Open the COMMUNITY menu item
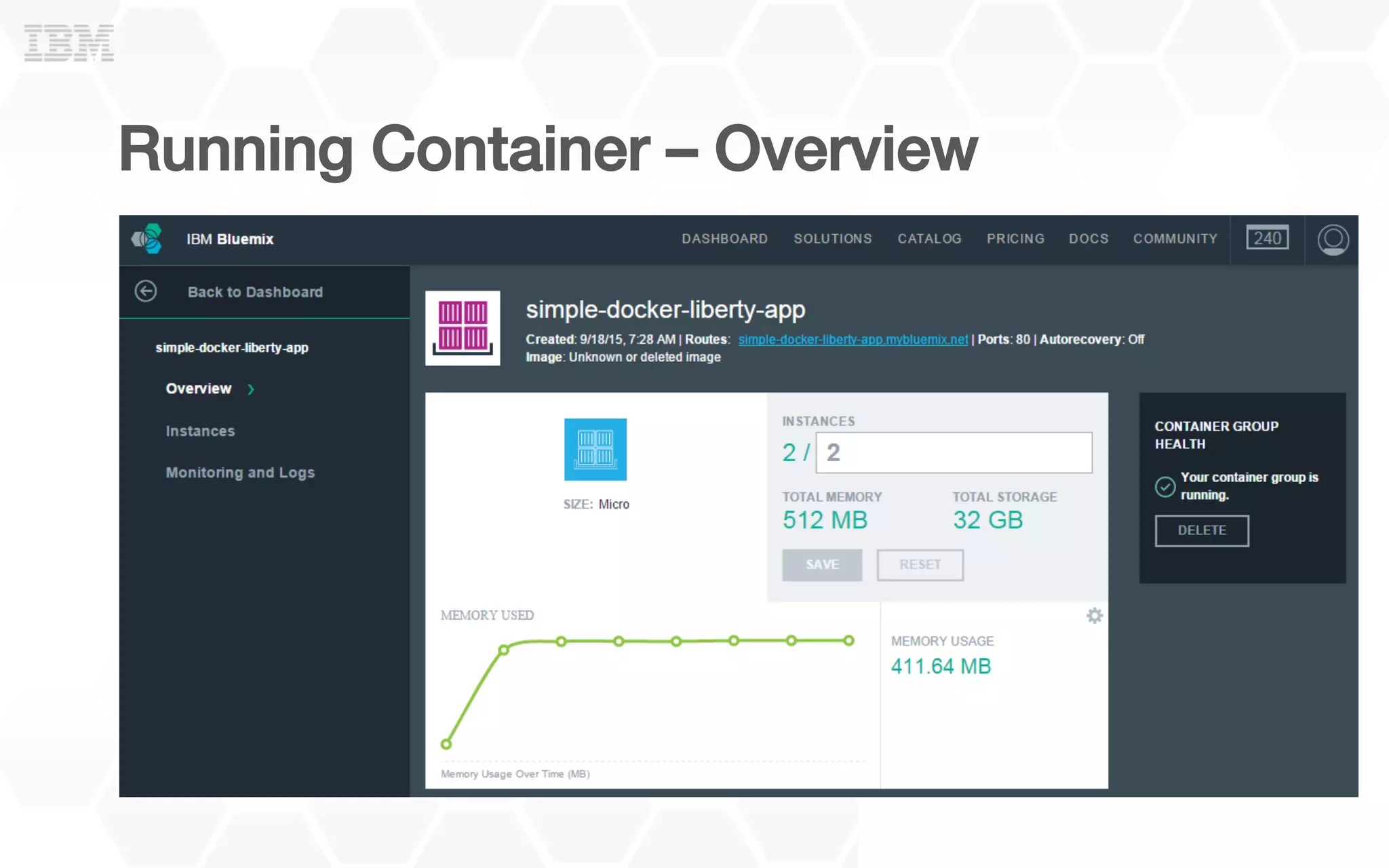1389x868 pixels. 1175,239
